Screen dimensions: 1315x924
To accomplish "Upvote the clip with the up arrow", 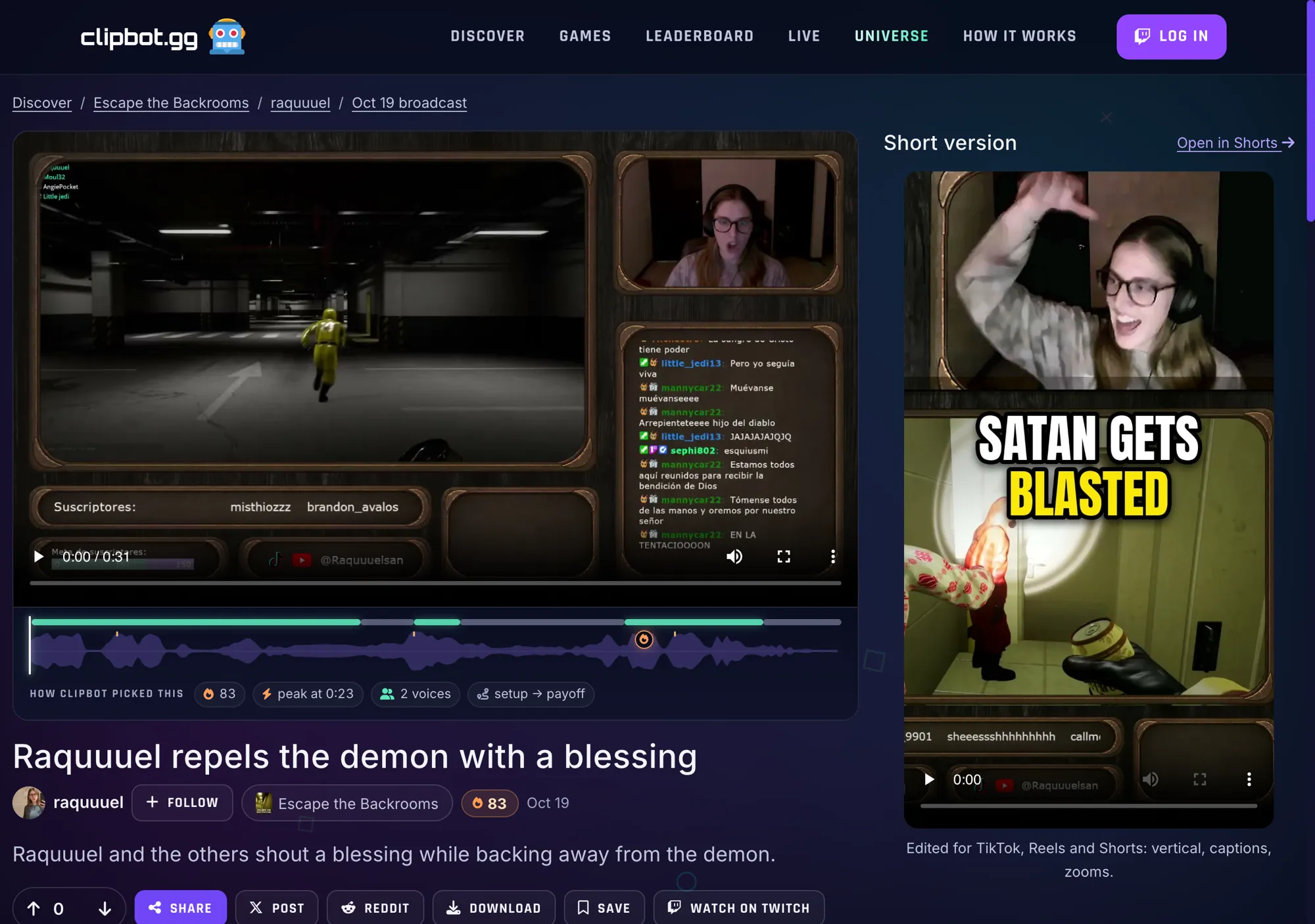I will (x=34, y=908).
